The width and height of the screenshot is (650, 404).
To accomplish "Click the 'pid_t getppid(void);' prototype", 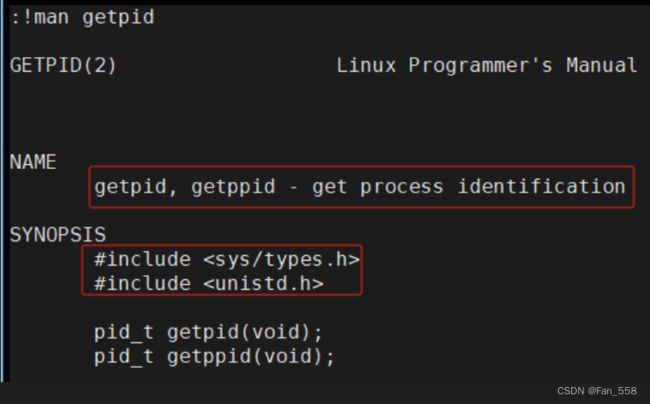I will click(214, 357).
